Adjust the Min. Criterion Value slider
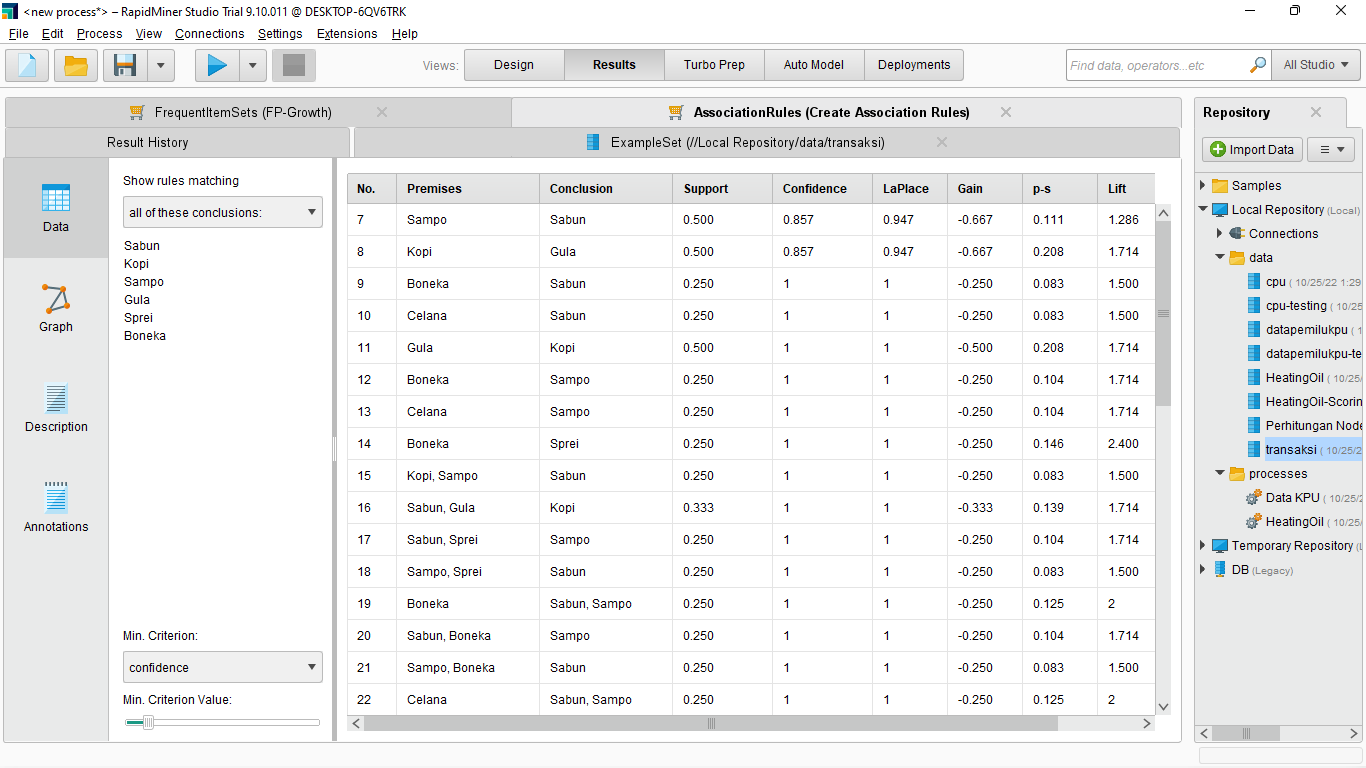The height and width of the screenshot is (768, 1366). point(148,721)
